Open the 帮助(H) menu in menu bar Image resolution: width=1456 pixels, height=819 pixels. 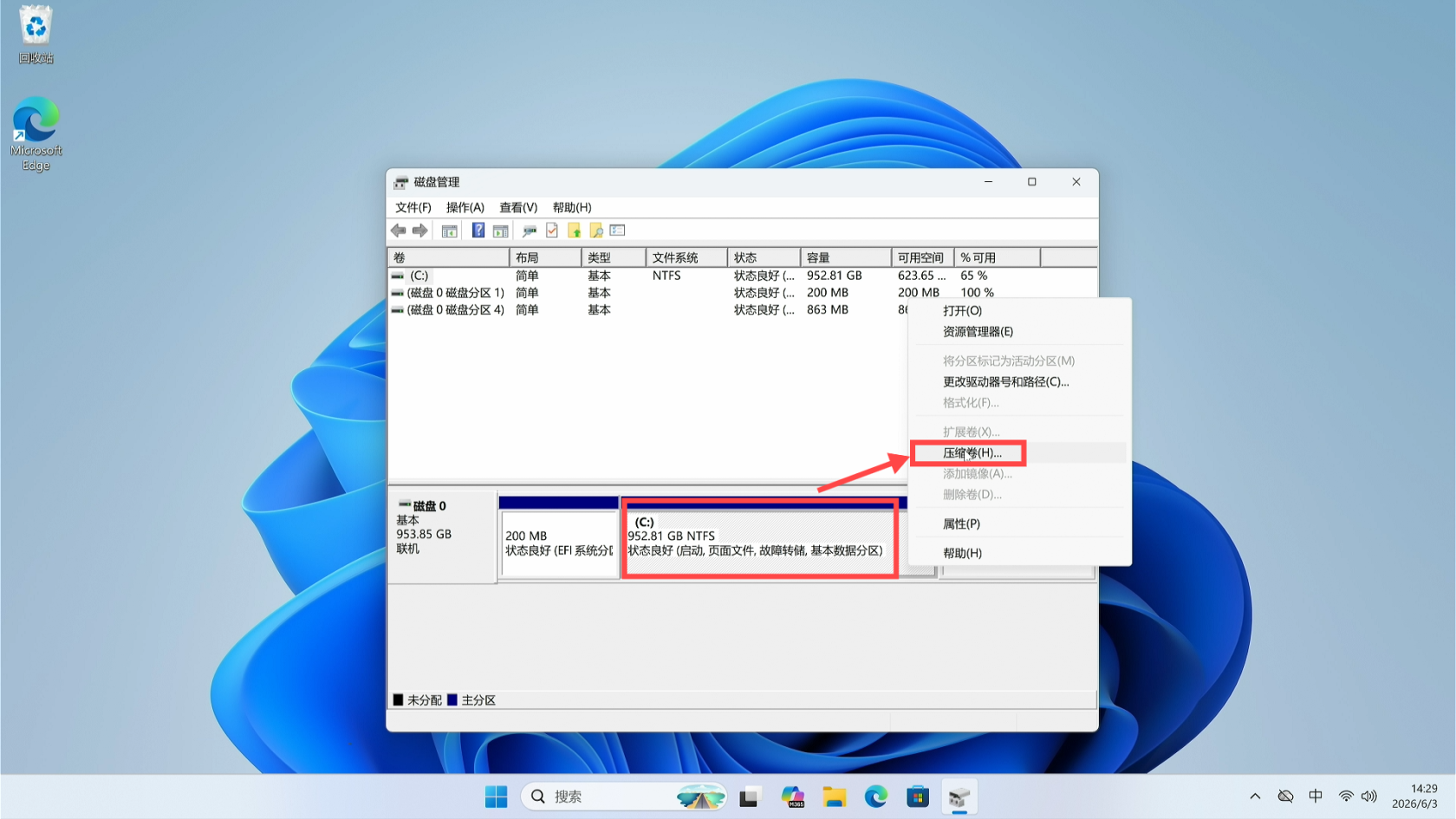tap(572, 208)
